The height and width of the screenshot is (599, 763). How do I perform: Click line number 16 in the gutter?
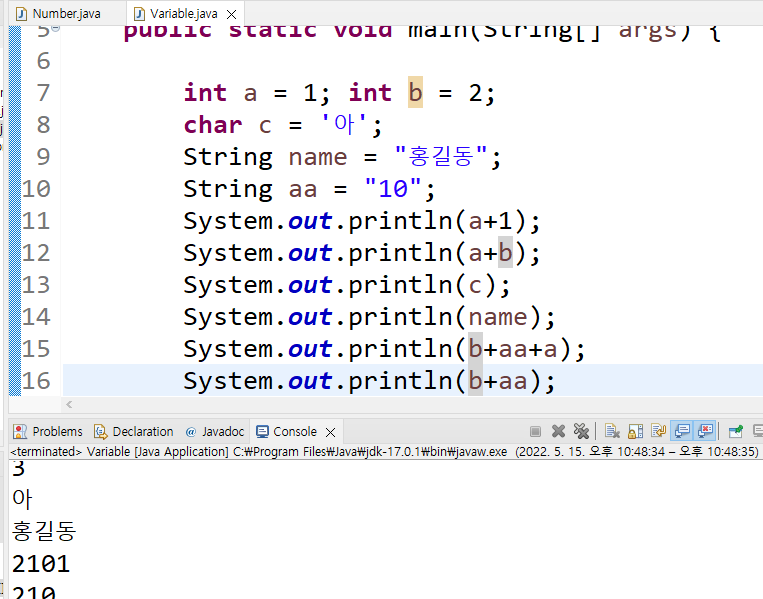point(36,381)
